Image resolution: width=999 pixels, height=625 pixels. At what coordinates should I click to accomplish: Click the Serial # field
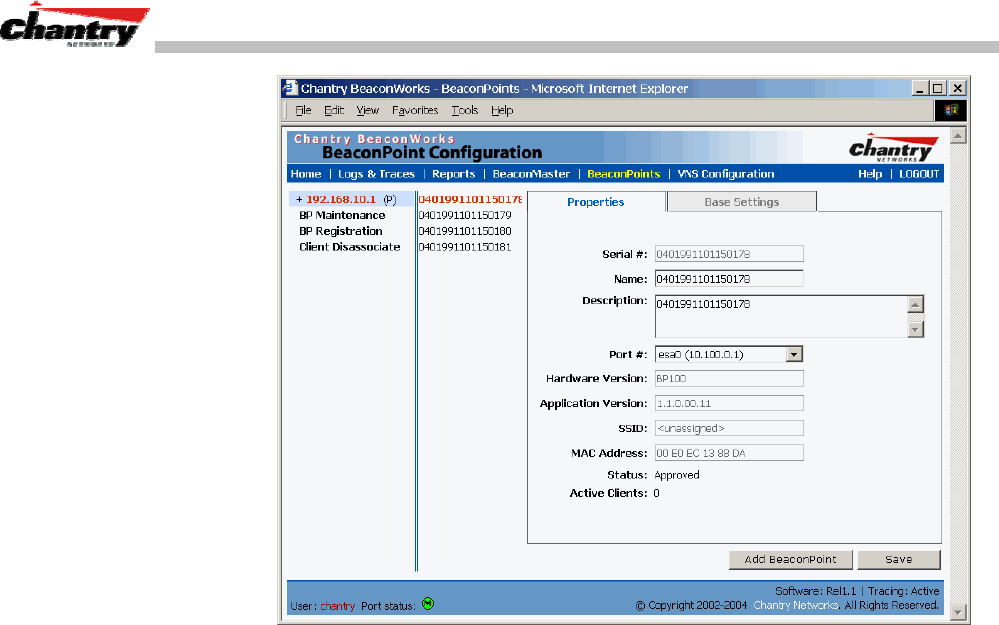click(729, 254)
